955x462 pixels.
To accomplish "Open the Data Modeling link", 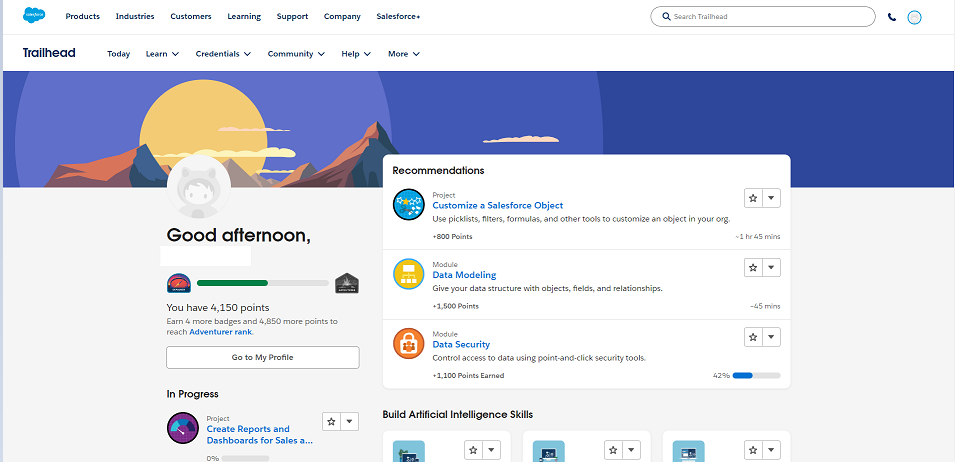I will click(x=464, y=275).
